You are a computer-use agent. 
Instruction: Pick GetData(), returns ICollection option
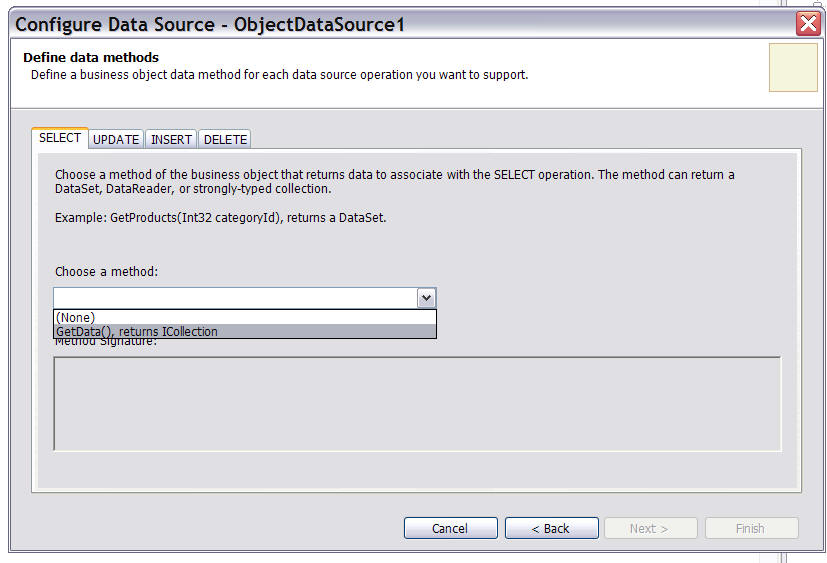click(137, 332)
